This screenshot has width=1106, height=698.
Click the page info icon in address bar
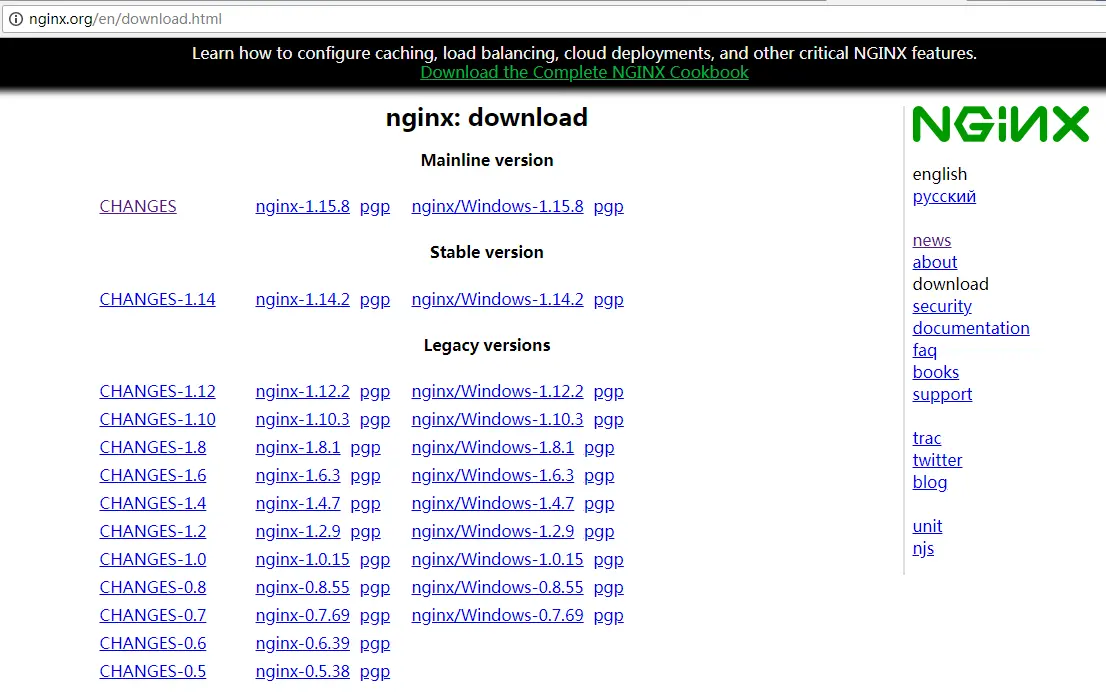pos(14,18)
